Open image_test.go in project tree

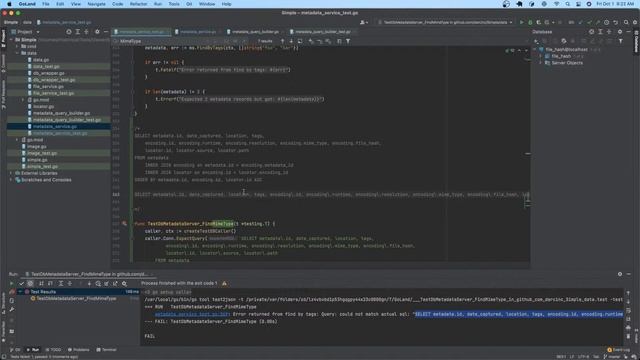coord(42,153)
